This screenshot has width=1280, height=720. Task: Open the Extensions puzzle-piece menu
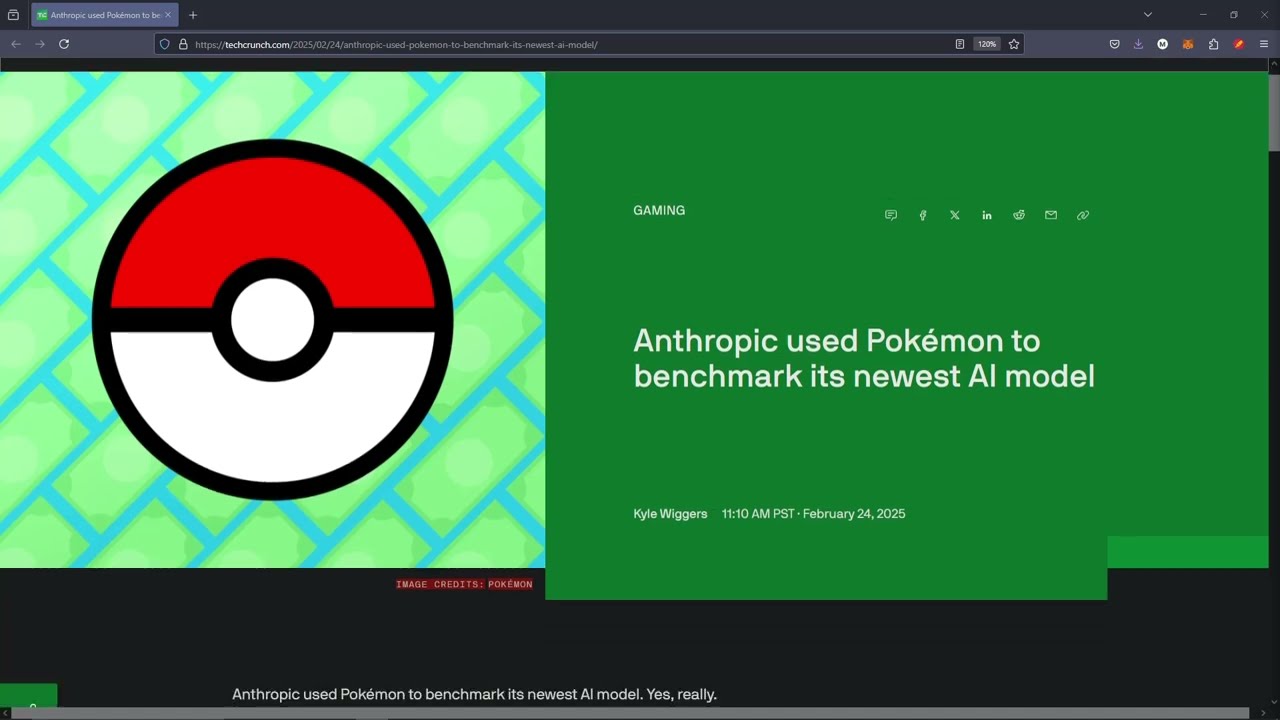click(x=1213, y=44)
